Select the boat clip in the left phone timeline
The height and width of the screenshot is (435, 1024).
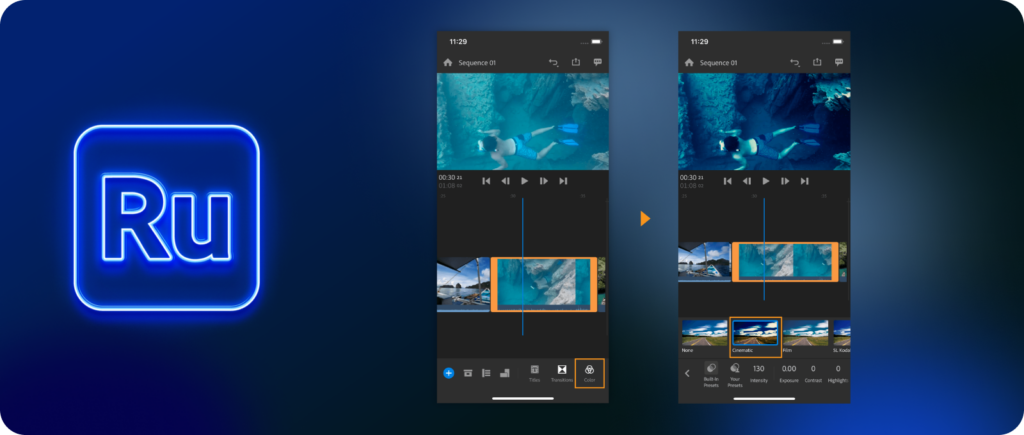[463, 284]
